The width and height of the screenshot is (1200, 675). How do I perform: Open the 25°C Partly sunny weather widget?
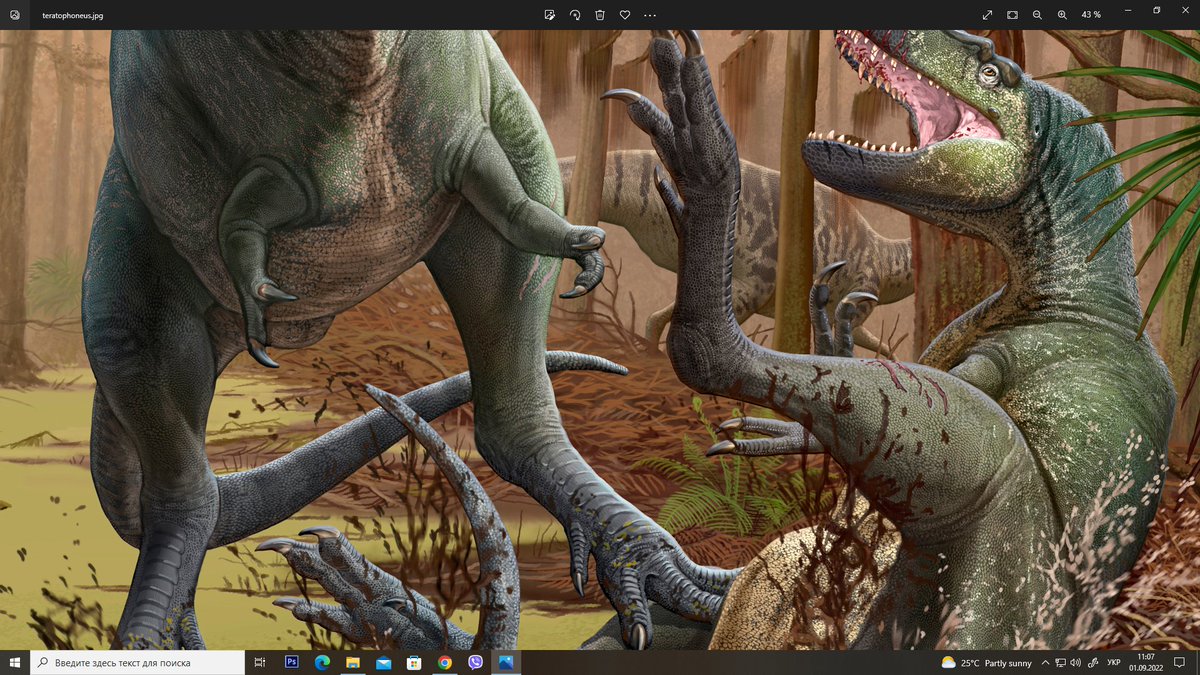tap(986, 663)
